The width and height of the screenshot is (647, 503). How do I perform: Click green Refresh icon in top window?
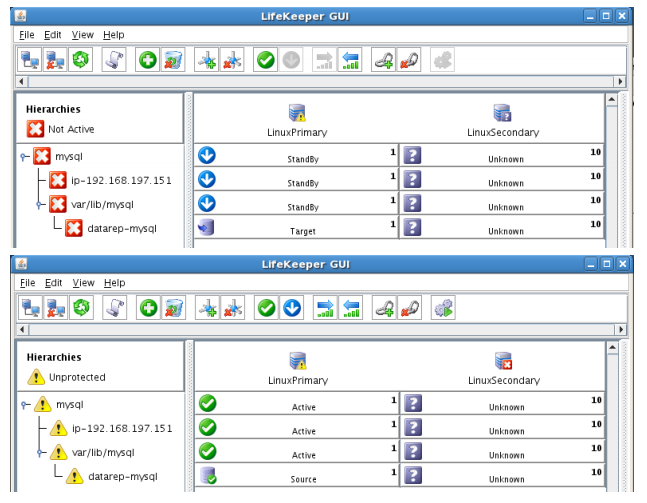tap(80, 60)
